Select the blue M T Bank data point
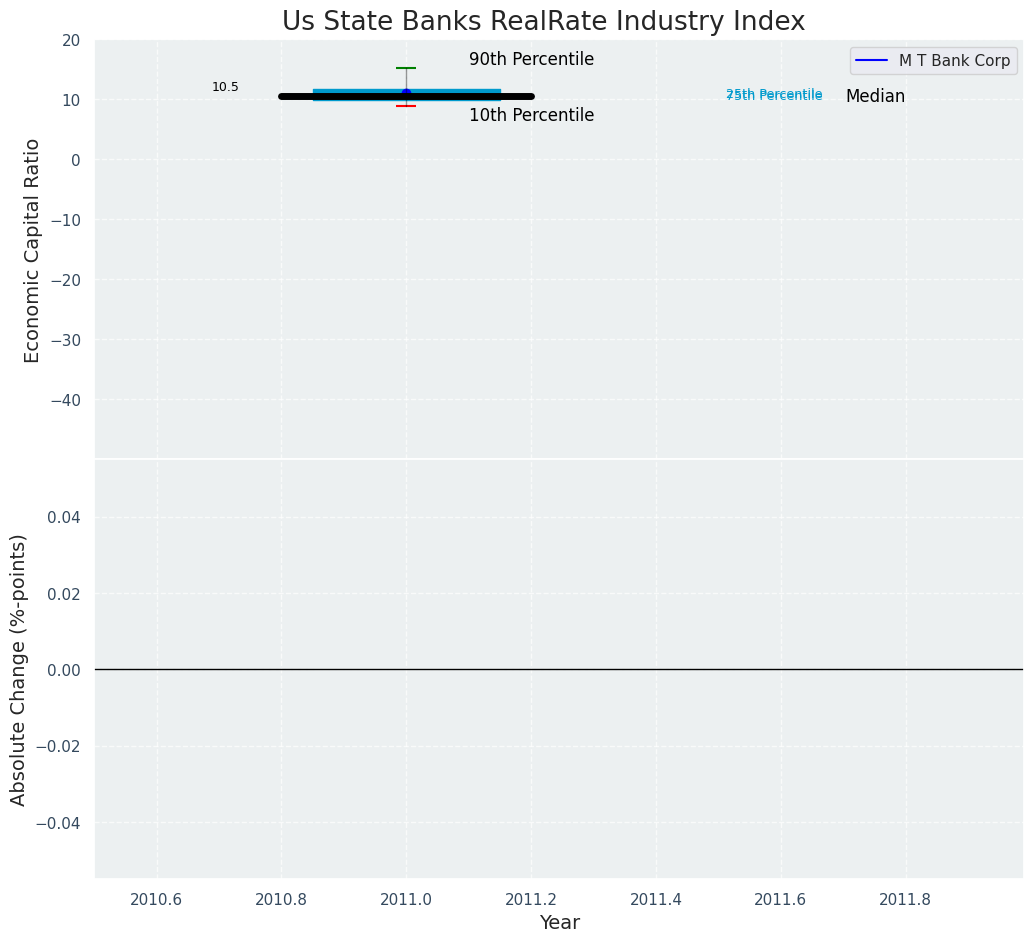 406,93
